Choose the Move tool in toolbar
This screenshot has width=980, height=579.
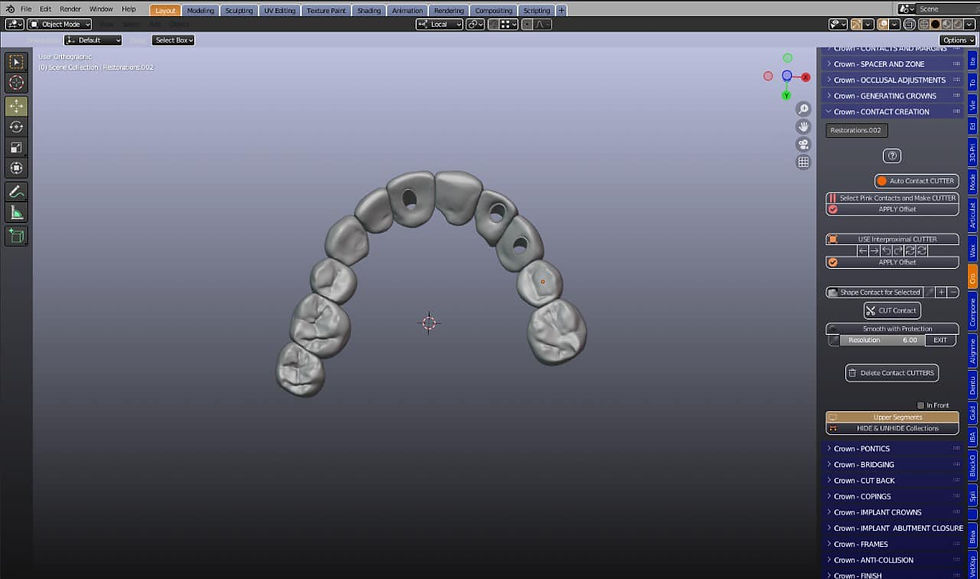[x=16, y=106]
